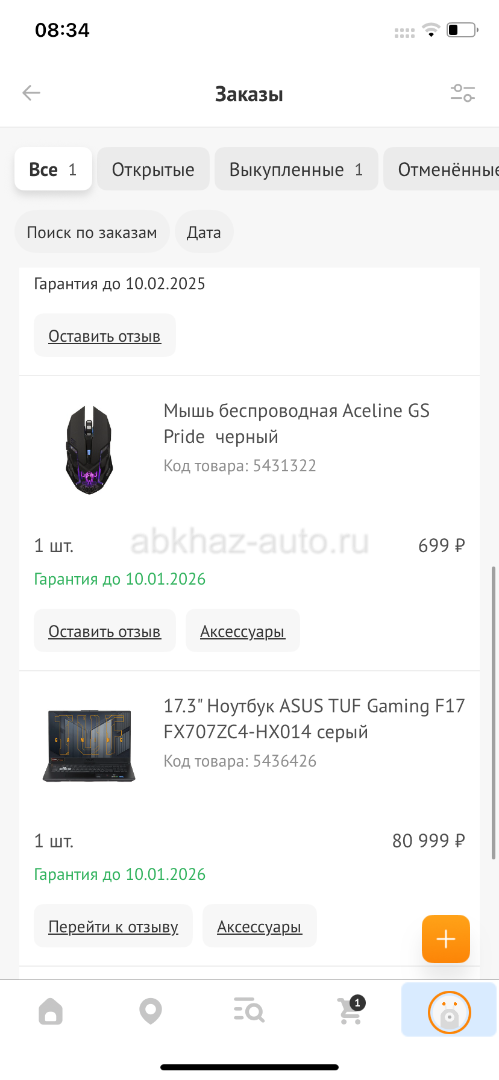Viewport: 499px width, 1080px height.
Task: Open the catalog search icon
Action: (x=250, y=1012)
